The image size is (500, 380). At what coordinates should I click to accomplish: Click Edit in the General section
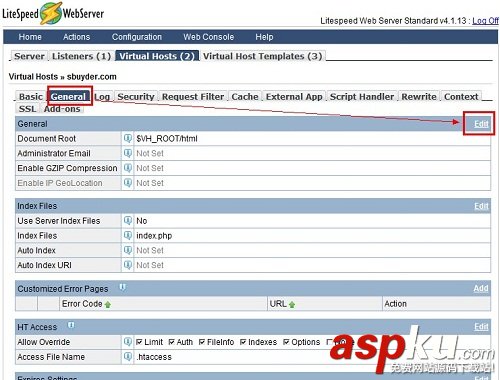[x=481, y=124]
